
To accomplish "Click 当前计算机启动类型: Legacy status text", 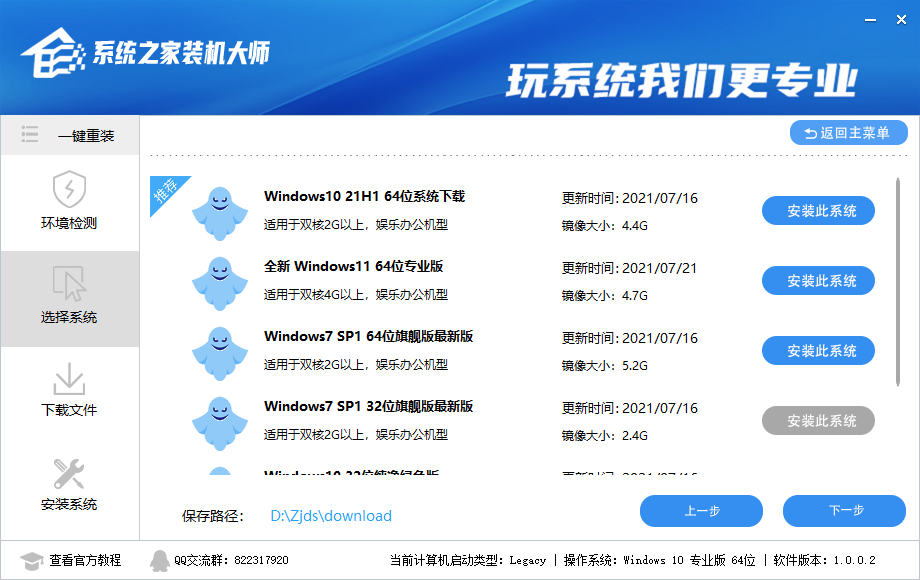I will (468, 560).
